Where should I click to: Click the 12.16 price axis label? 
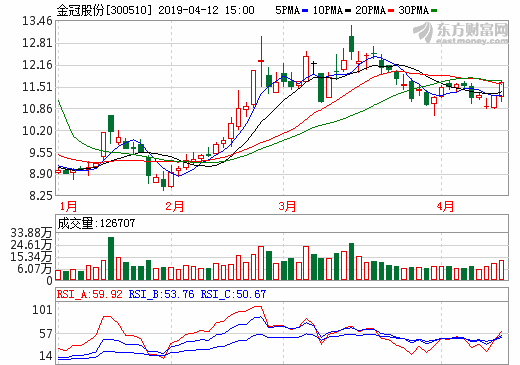(x=37, y=65)
